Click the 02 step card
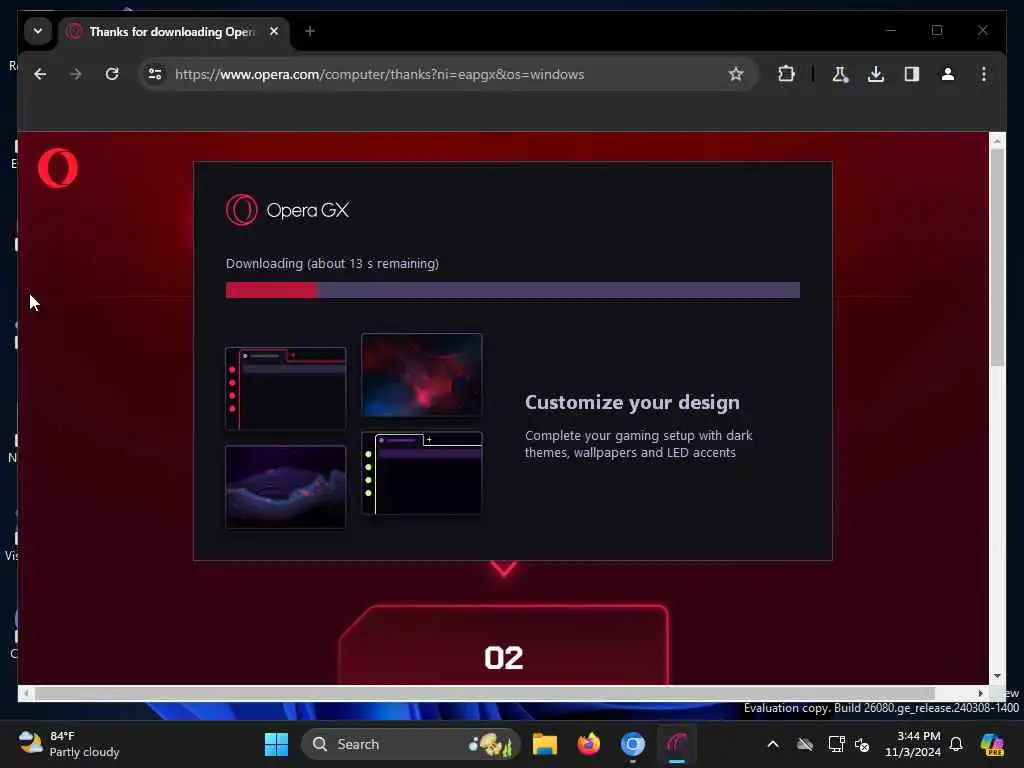The width and height of the screenshot is (1024, 768). [504, 645]
